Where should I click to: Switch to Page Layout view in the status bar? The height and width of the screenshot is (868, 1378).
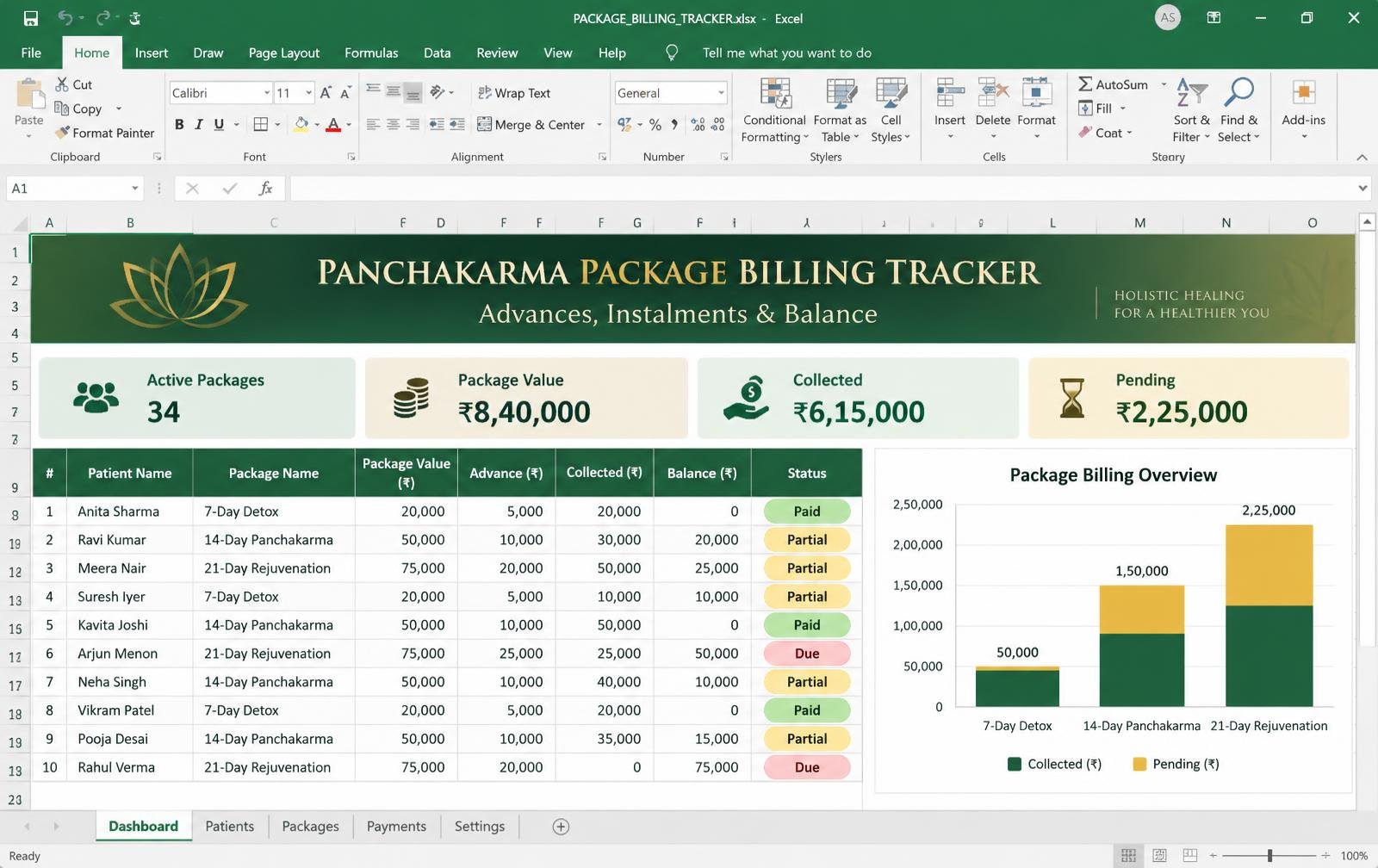coord(1159,855)
